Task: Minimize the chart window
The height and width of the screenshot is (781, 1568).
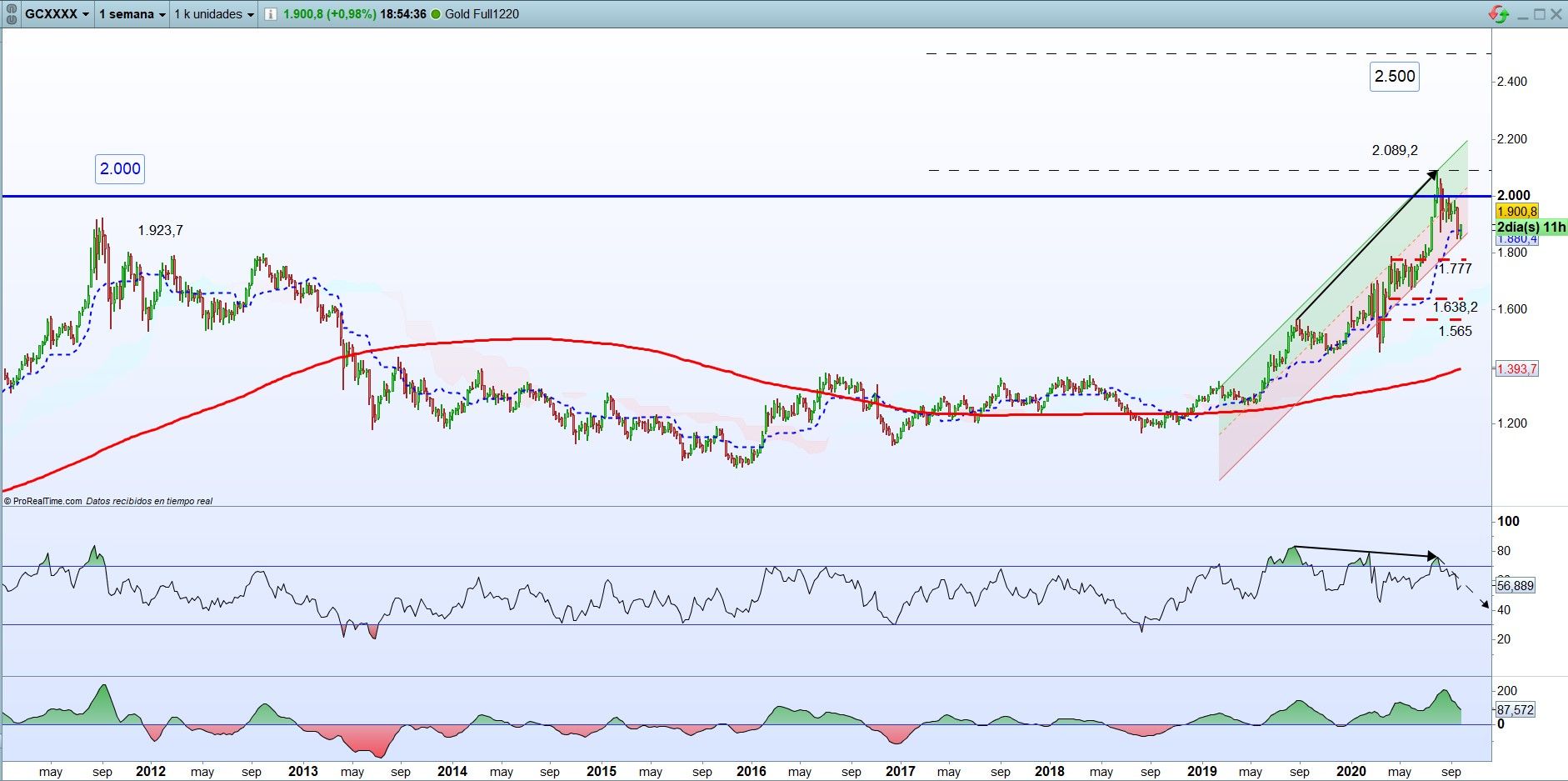Action: pyautogui.click(x=1522, y=14)
